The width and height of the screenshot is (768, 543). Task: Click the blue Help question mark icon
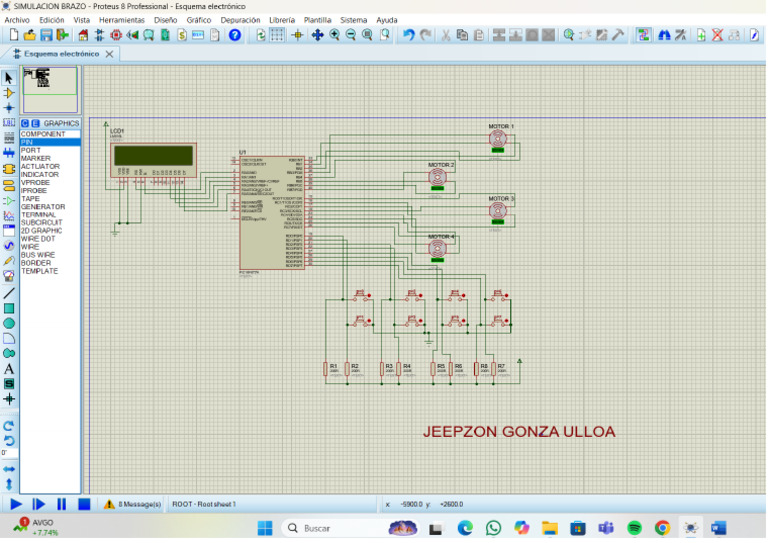[x=235, y=35]
